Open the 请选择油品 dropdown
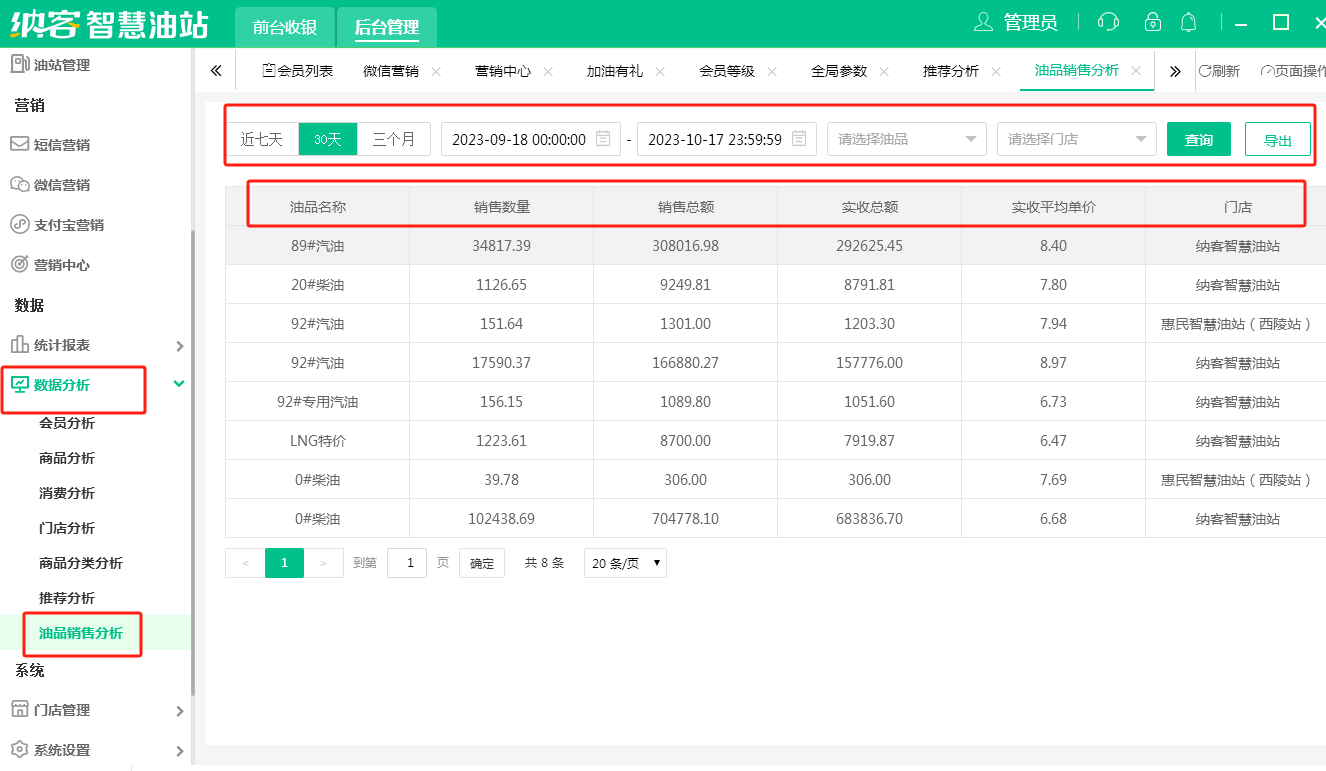Screen dimensions: 1326x771 point(906,139)
